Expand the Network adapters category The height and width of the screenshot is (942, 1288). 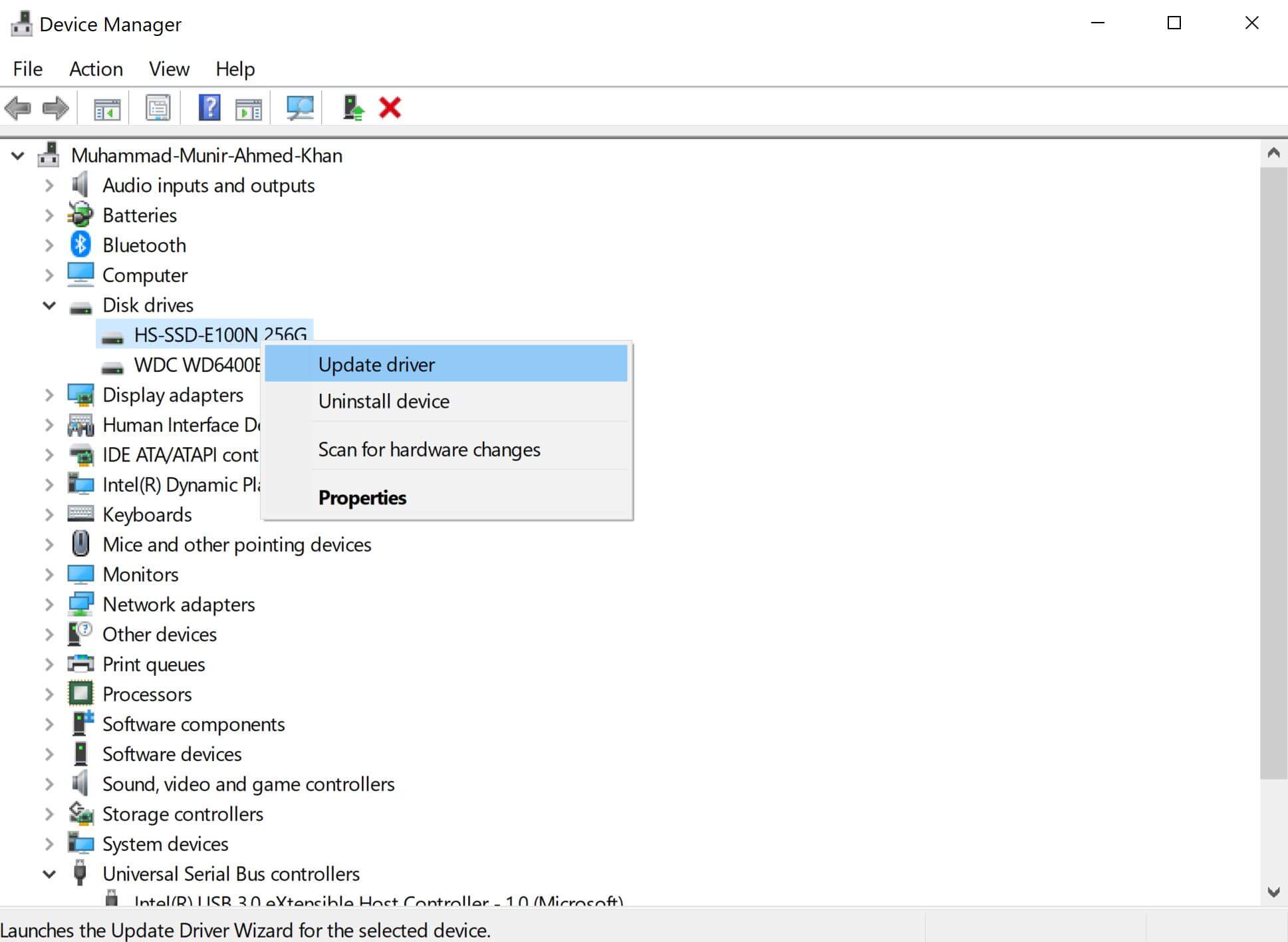tap(49, 605)
